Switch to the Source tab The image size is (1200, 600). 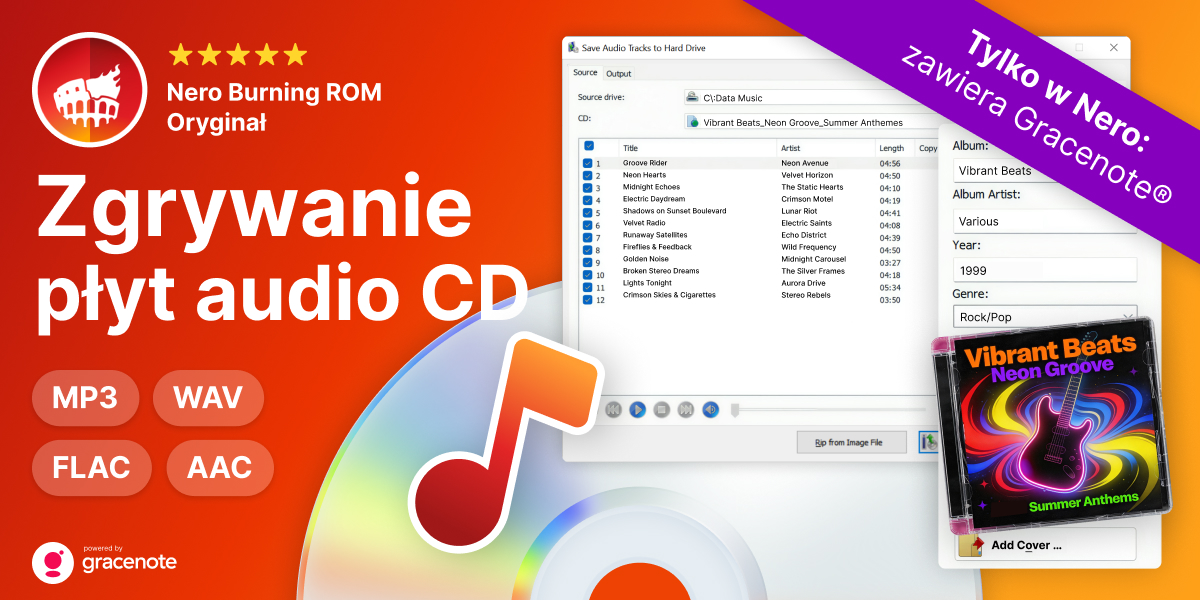pyautogui.click(x=585, y=73)
